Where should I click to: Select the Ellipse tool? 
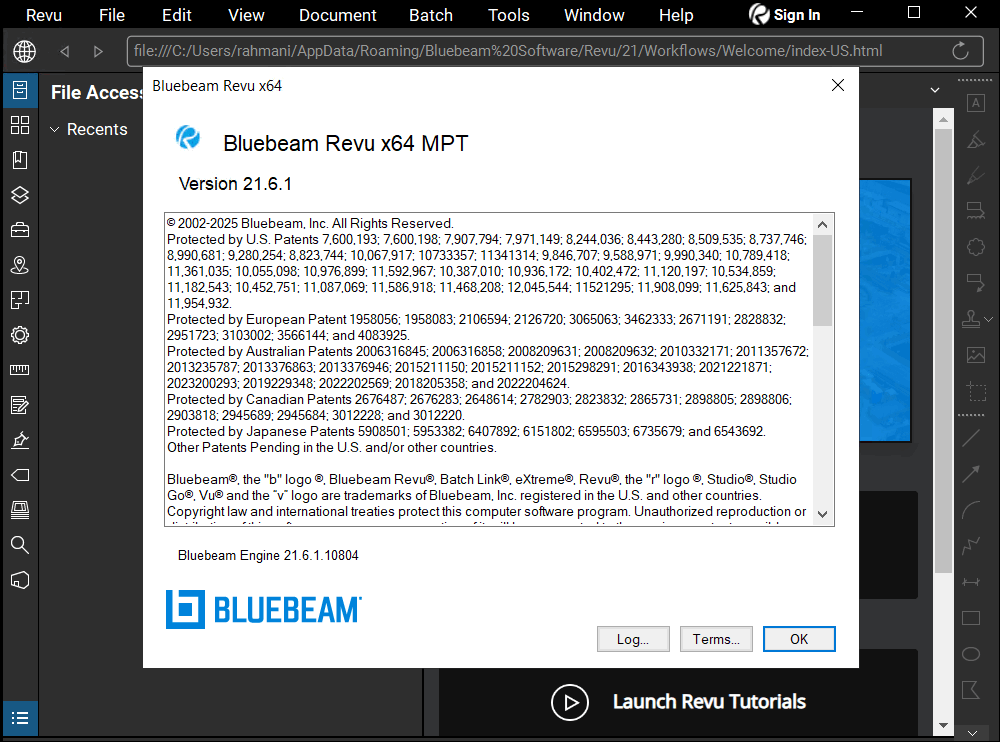(x=971, y=654)
